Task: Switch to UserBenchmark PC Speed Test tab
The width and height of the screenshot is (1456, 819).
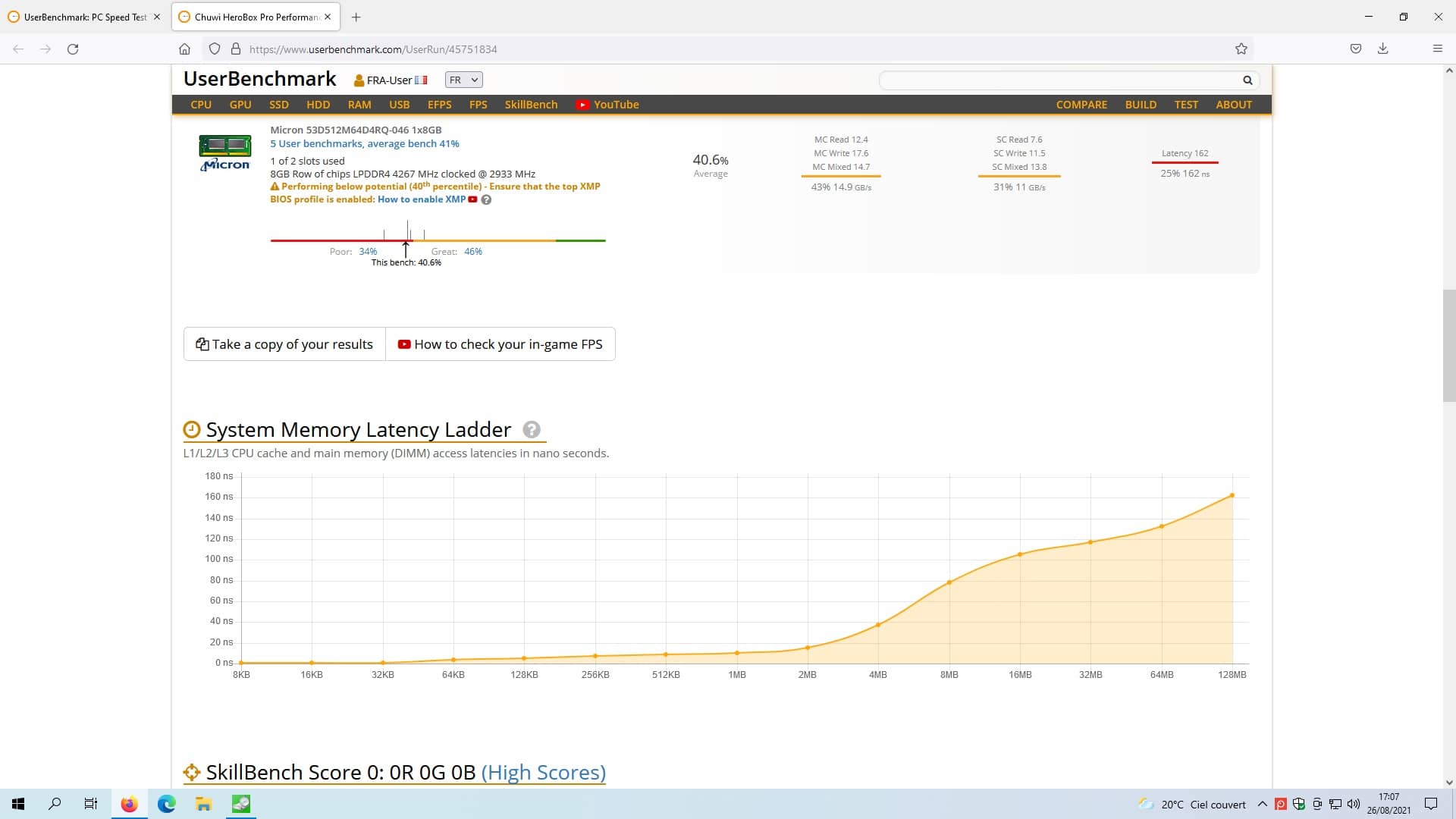Action: coord(83,17)
